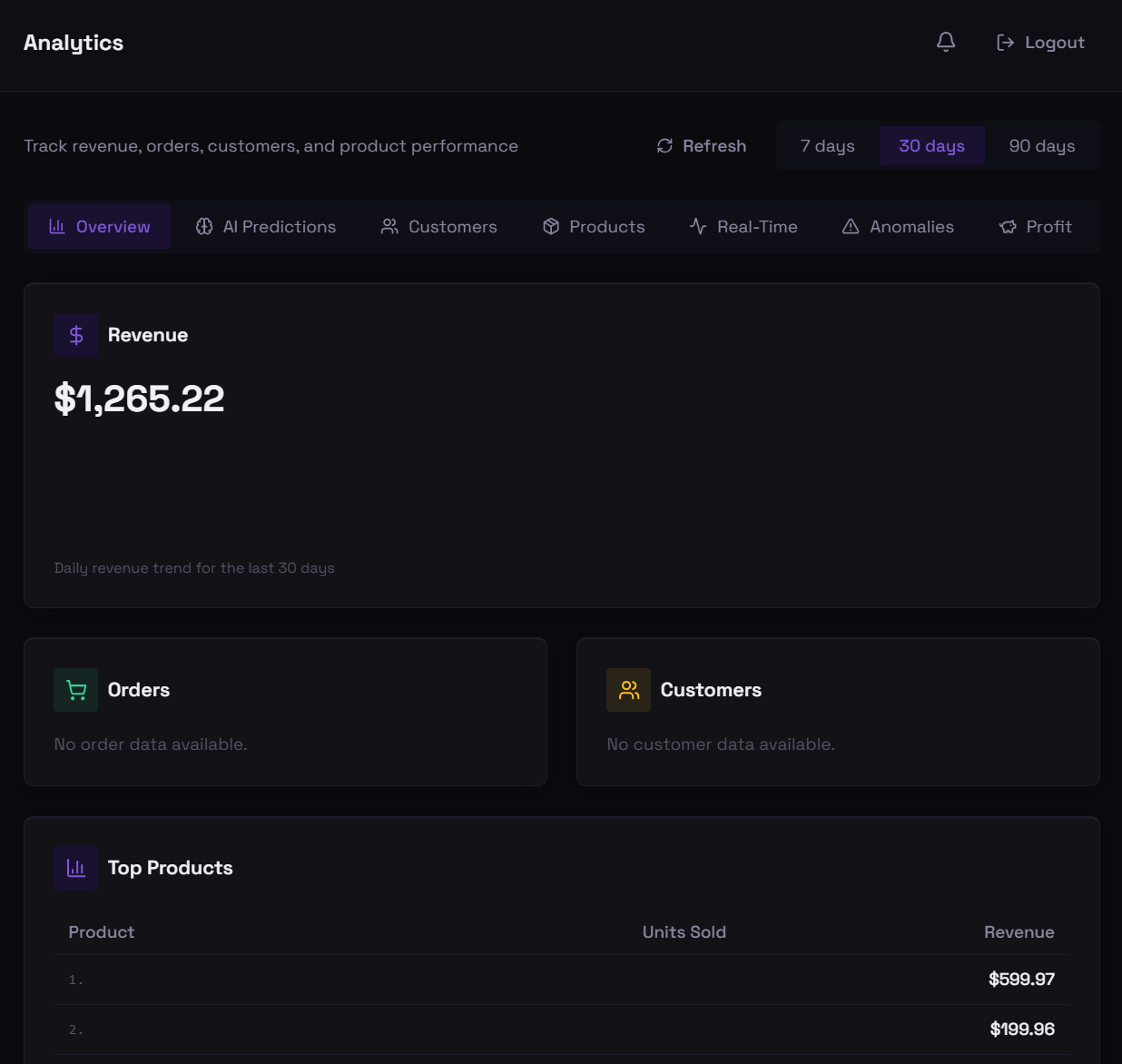The image size is (1122, 1064).
Task: Click the Orders shopping cart icon
Action: [x=76, y=689]
